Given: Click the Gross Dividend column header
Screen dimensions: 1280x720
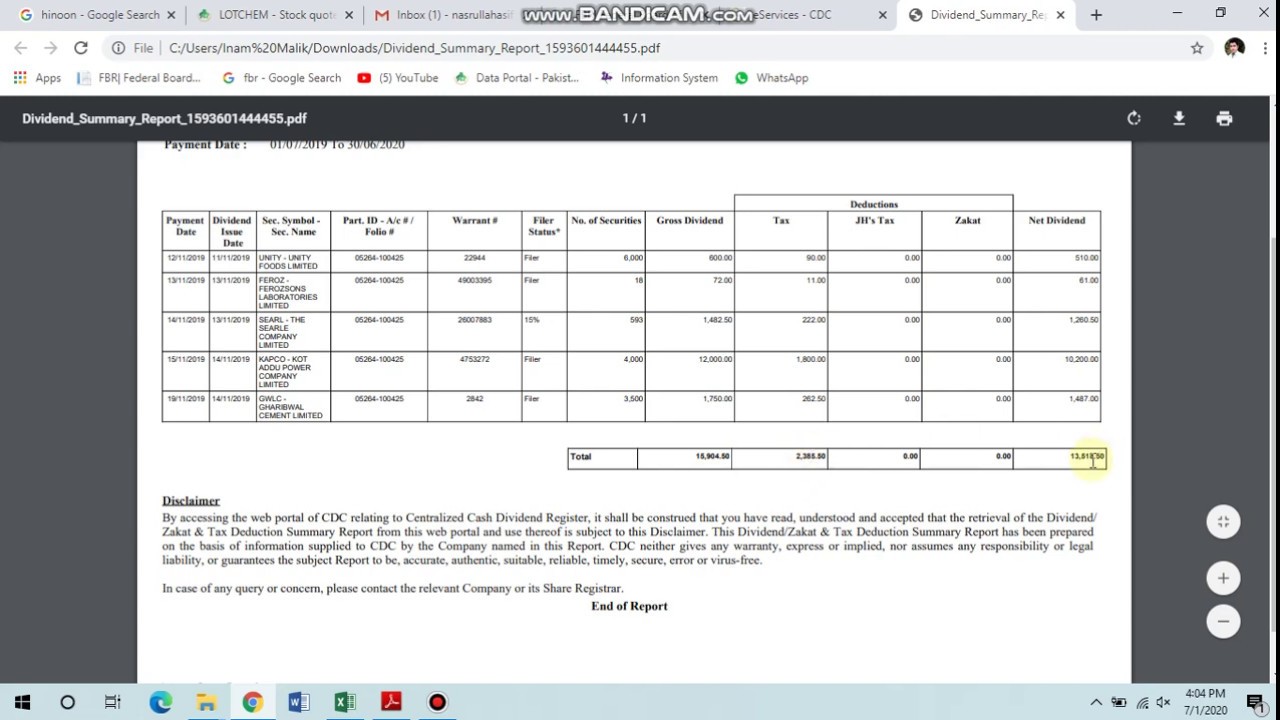Looking at the screenshot, I should [x=690, y=220].
